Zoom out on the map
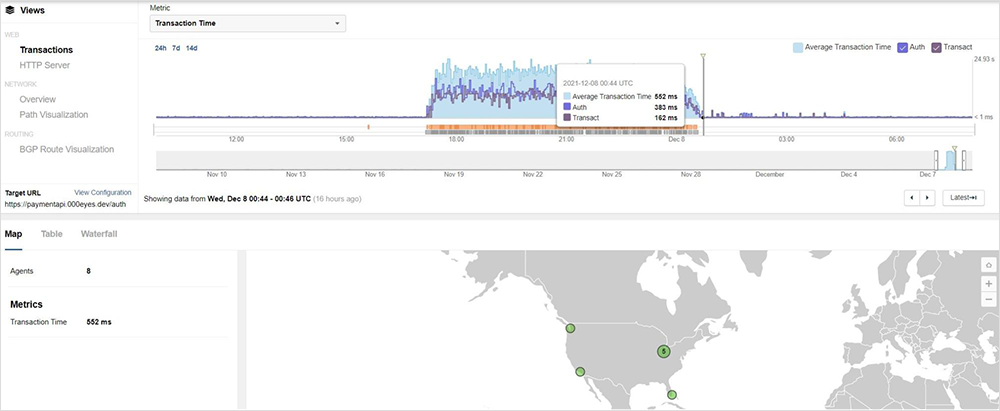The height and width of the screenshot is (411, 1000). pos(989,301)
